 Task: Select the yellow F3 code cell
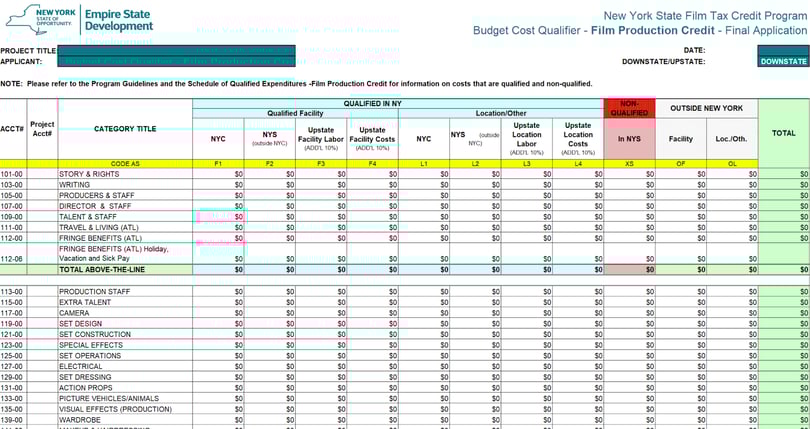(x=321, y=164)
